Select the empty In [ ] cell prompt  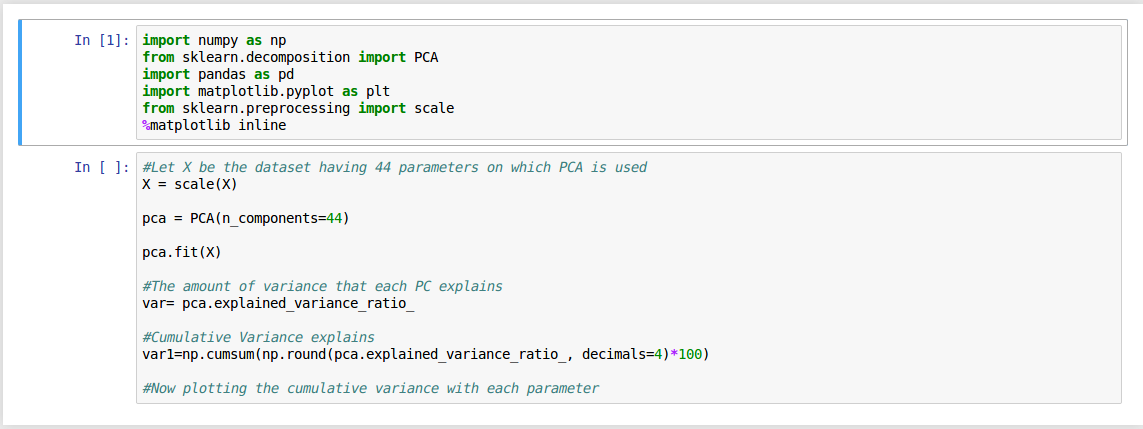coord(101,167)
